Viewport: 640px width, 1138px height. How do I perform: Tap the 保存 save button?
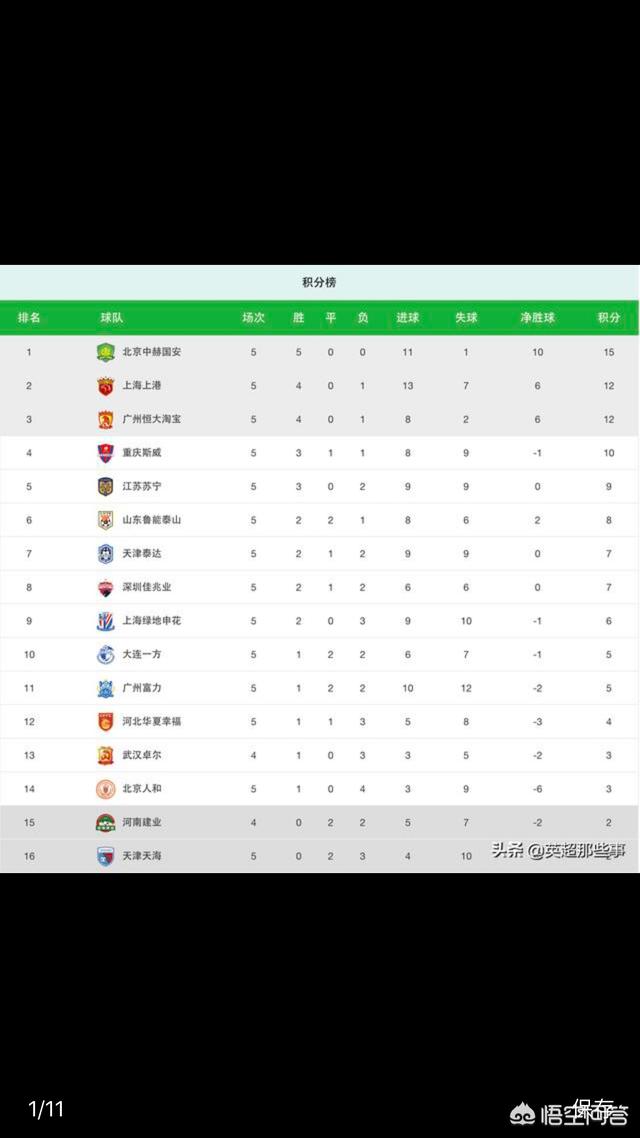pos(595,1108)
